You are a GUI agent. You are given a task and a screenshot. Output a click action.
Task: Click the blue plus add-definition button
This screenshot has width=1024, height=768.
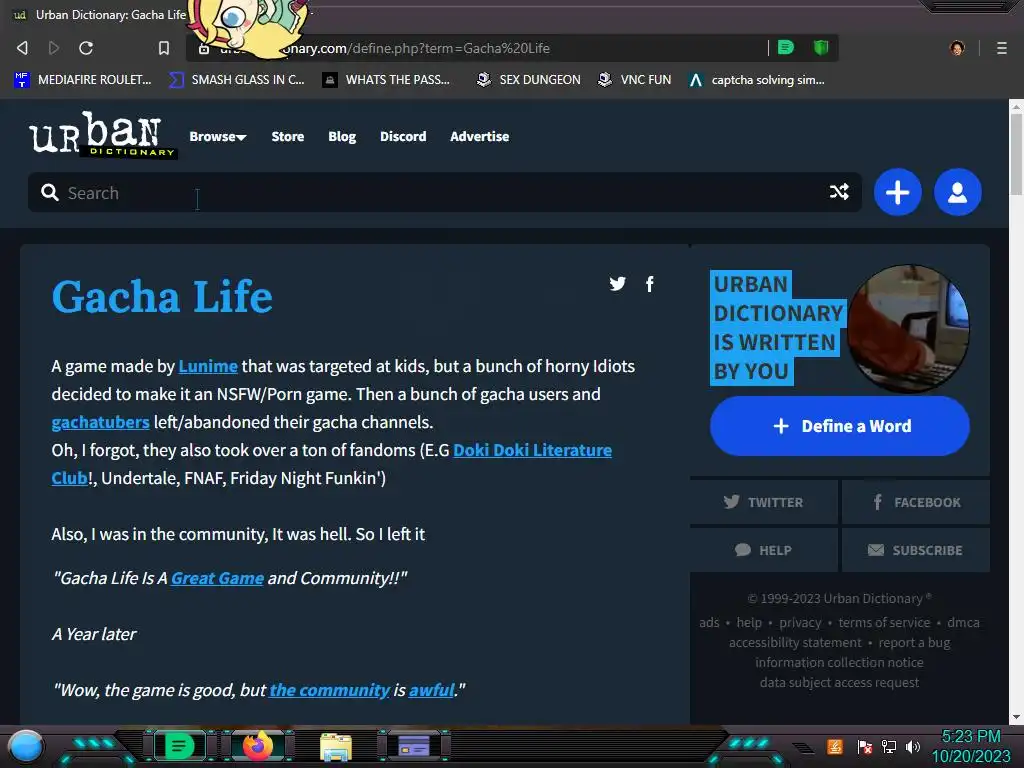897,192
